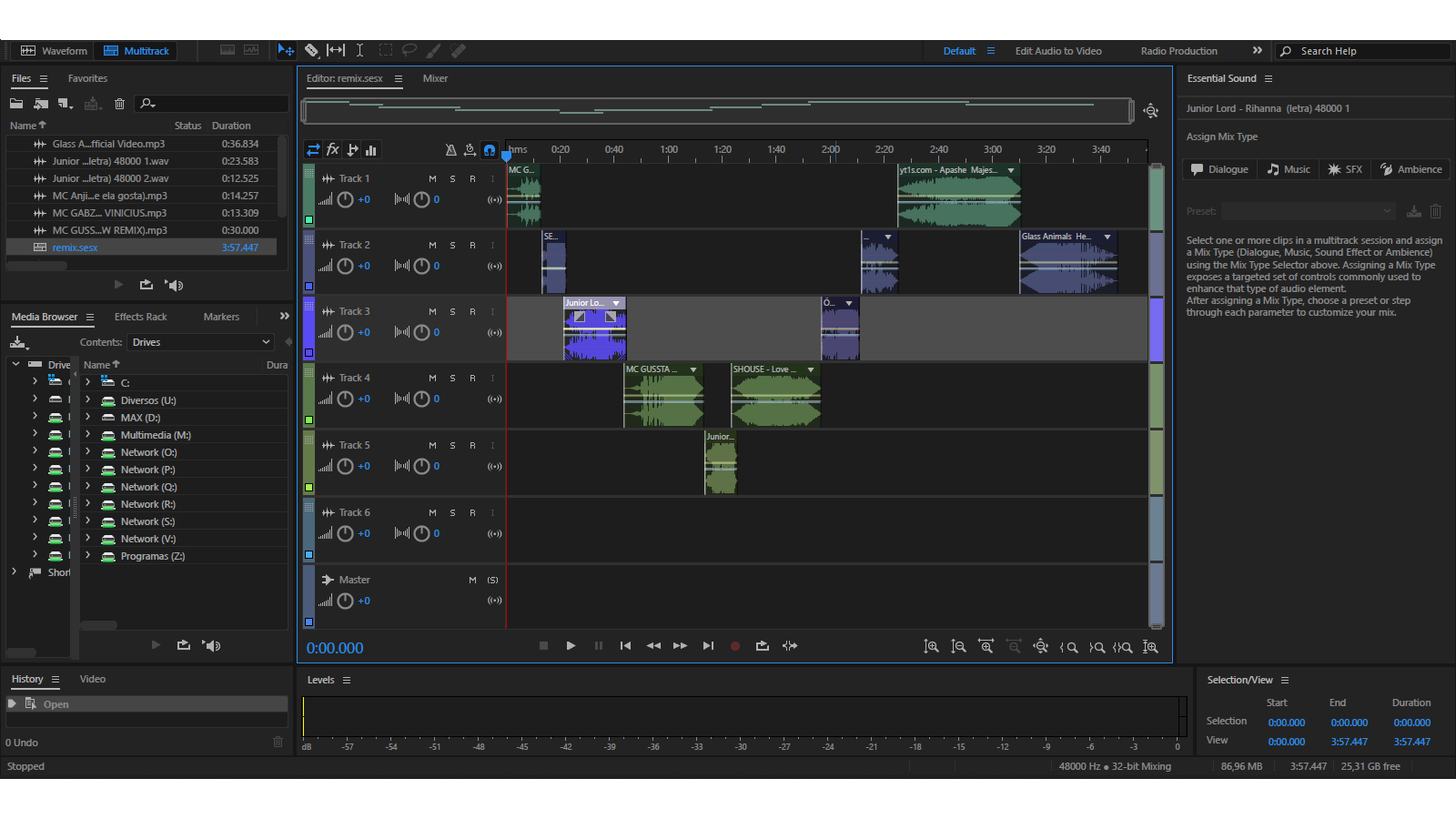The width and height of the screenshot is (1456, 819).
Task: Expand the Multimedia (M:) drive
Action: pos(88,435)
